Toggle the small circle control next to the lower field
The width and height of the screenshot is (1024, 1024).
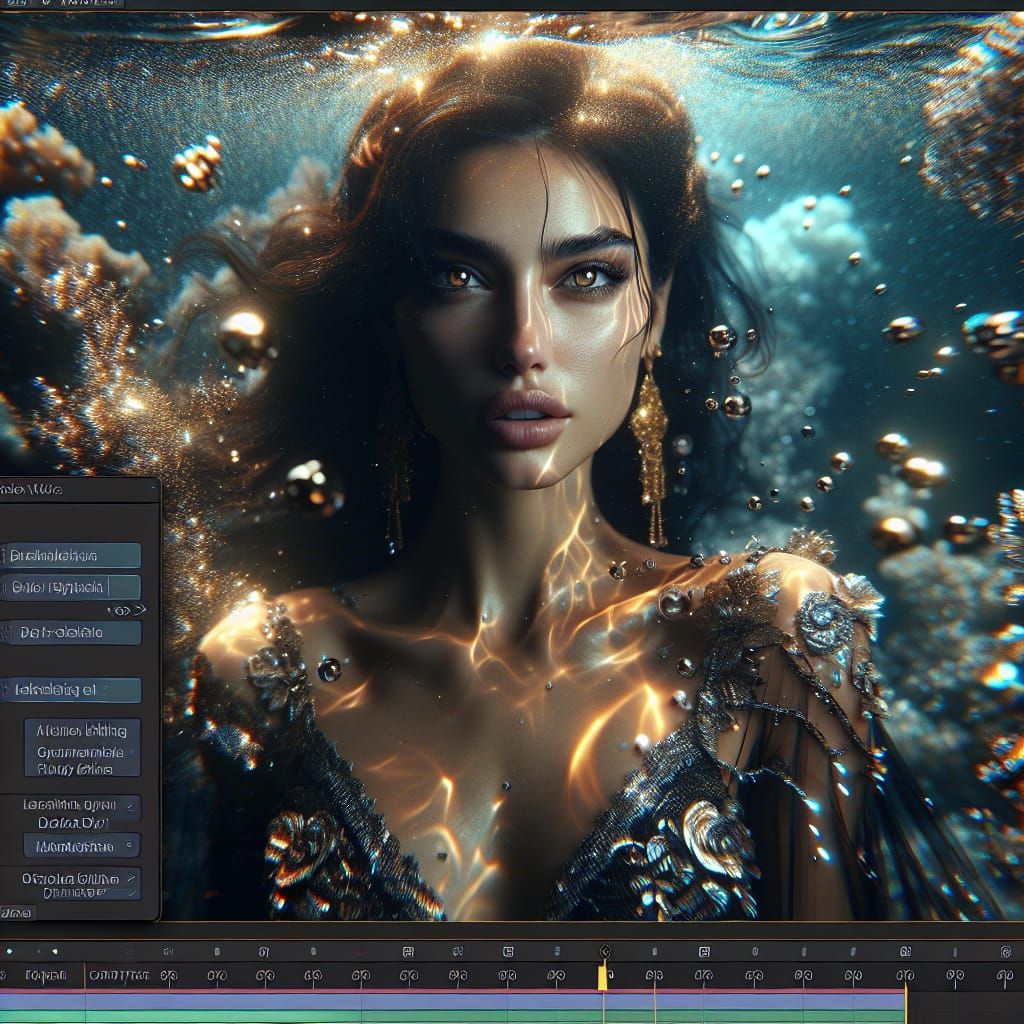pos(130,843)
